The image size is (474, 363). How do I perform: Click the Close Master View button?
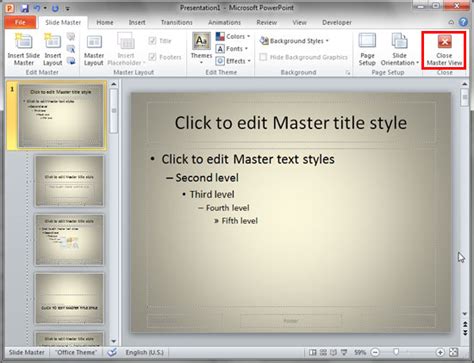pyautogui.click(x=444, y=50)
